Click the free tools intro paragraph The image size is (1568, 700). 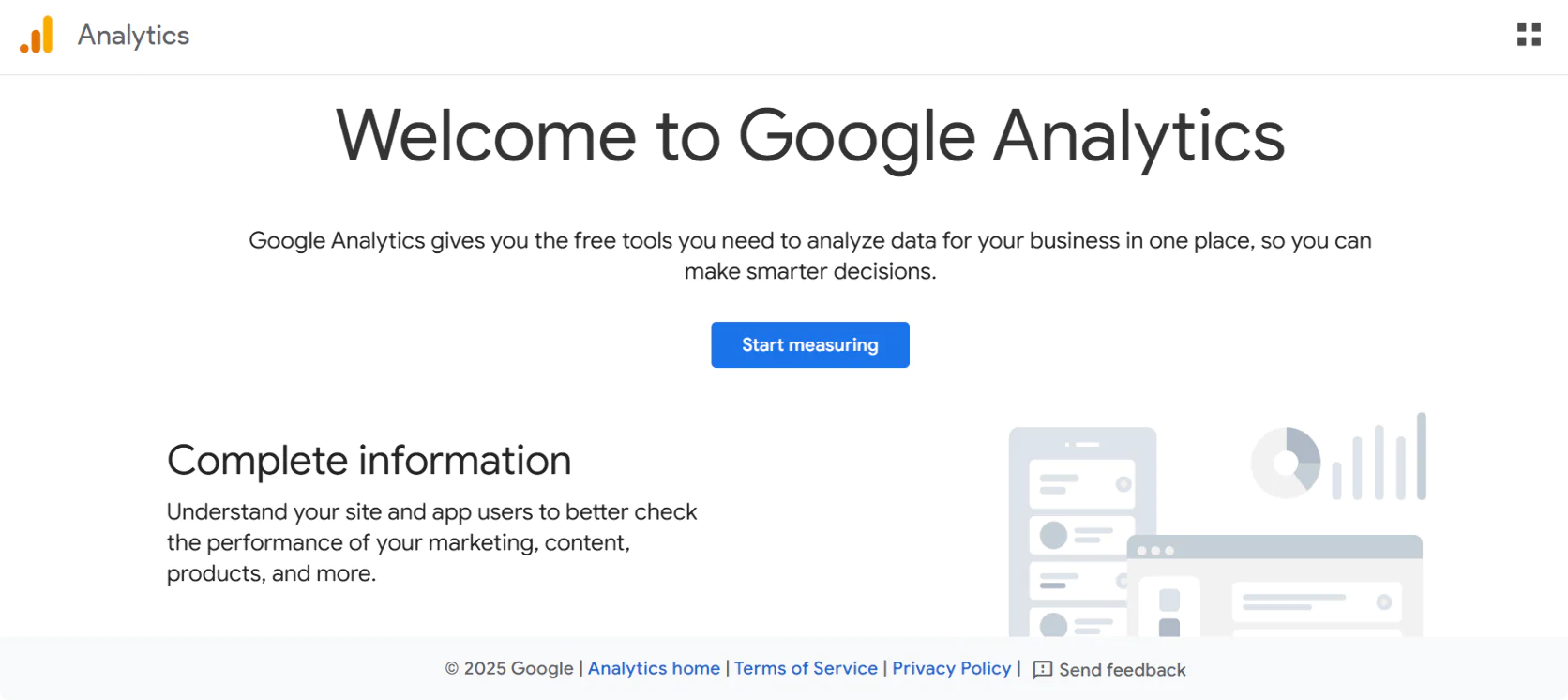810,255
